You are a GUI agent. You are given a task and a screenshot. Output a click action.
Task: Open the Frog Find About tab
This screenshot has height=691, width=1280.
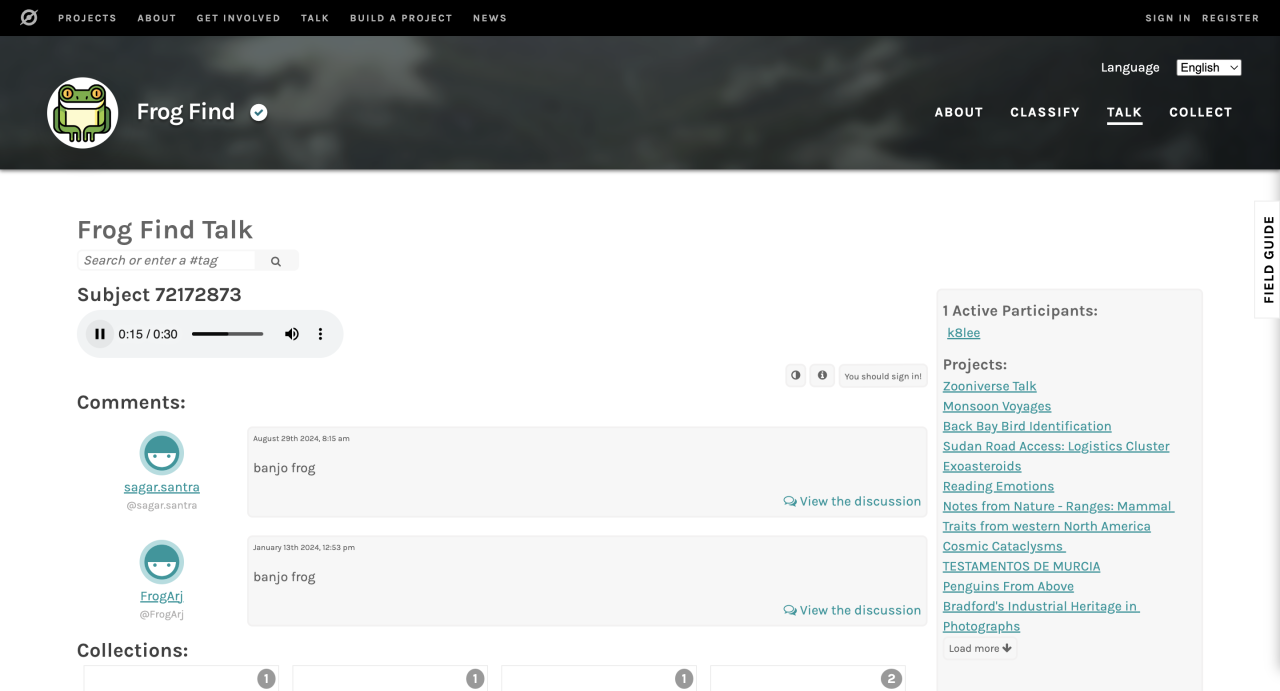959,112
